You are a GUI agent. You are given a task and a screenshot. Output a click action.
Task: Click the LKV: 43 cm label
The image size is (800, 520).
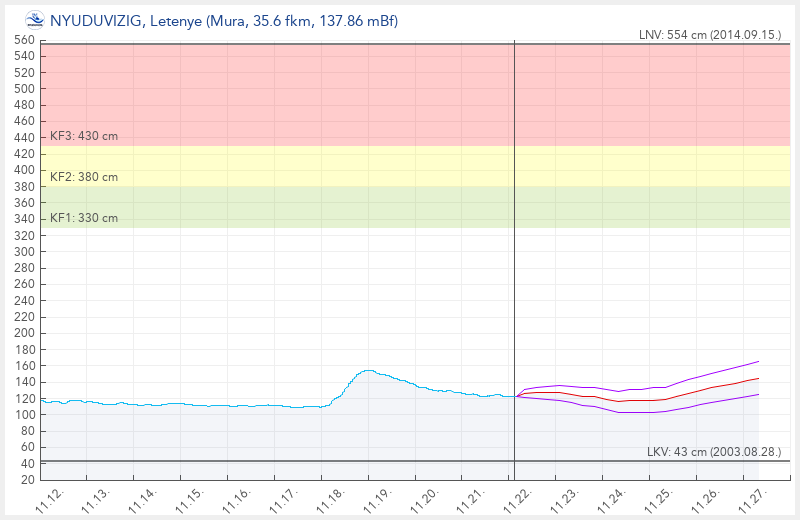pos(714,452)
